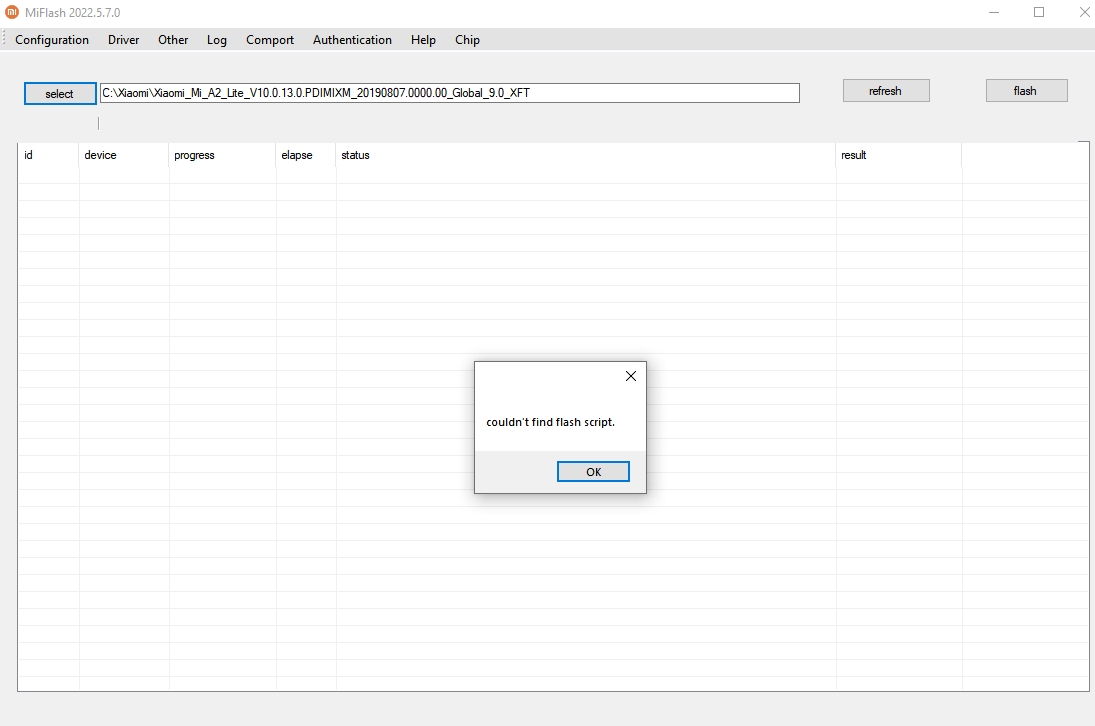The height and width of the screenshot is (726, 1095).
Task: Open the Chip menu
Action: click(467, 40)
